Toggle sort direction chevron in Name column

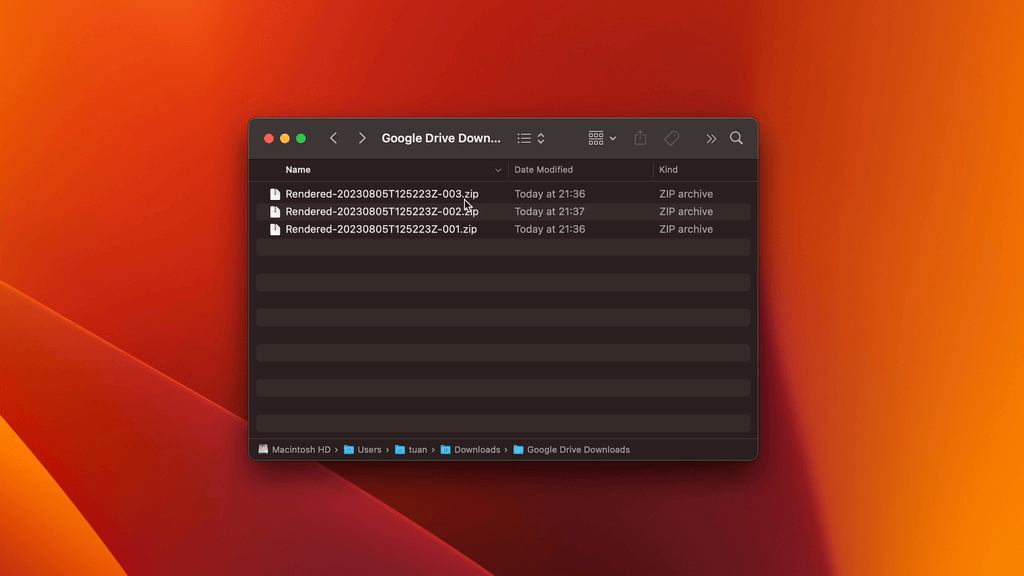[x=498, y=170]
